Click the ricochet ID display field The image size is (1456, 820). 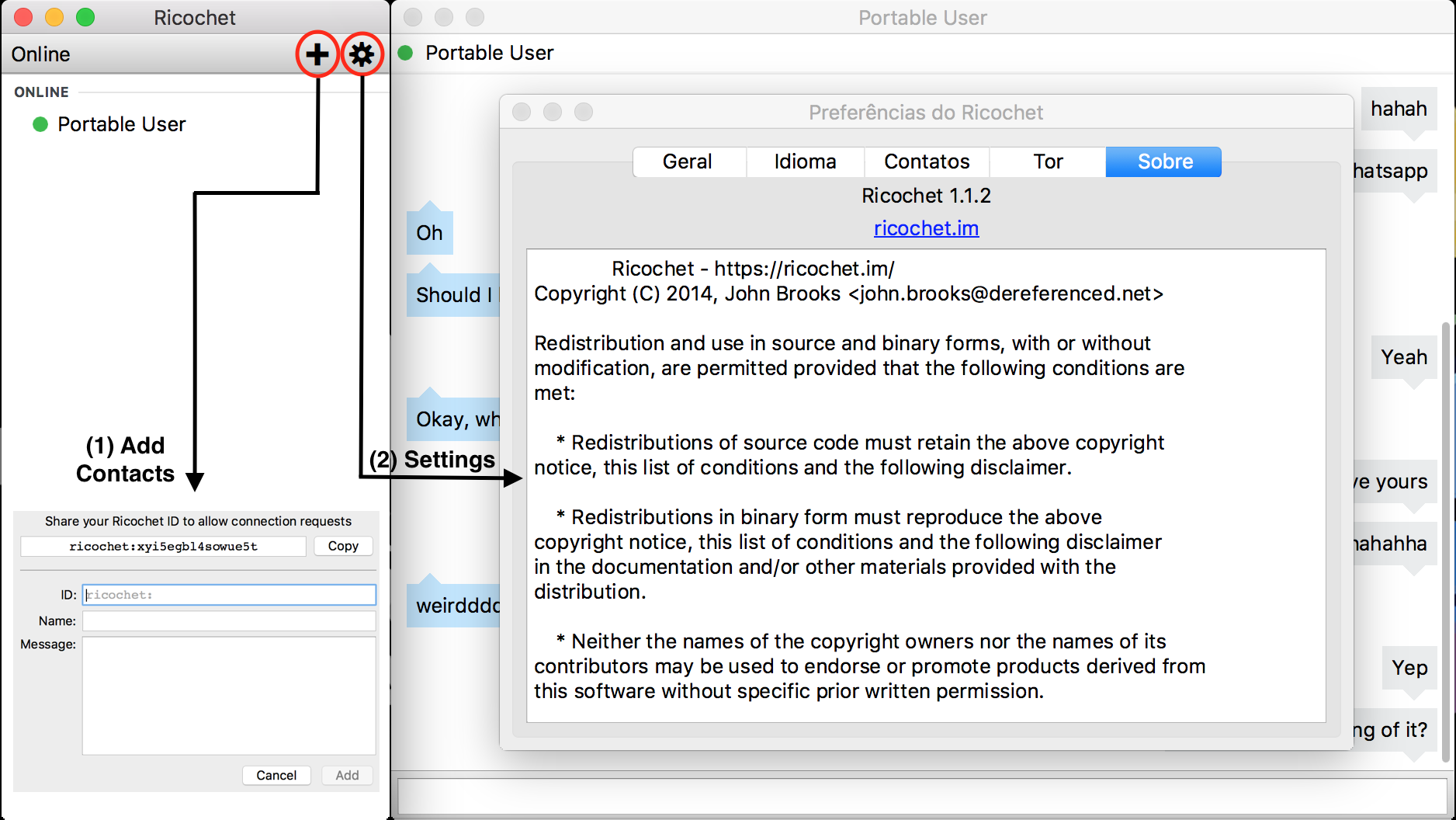[163, 546]
